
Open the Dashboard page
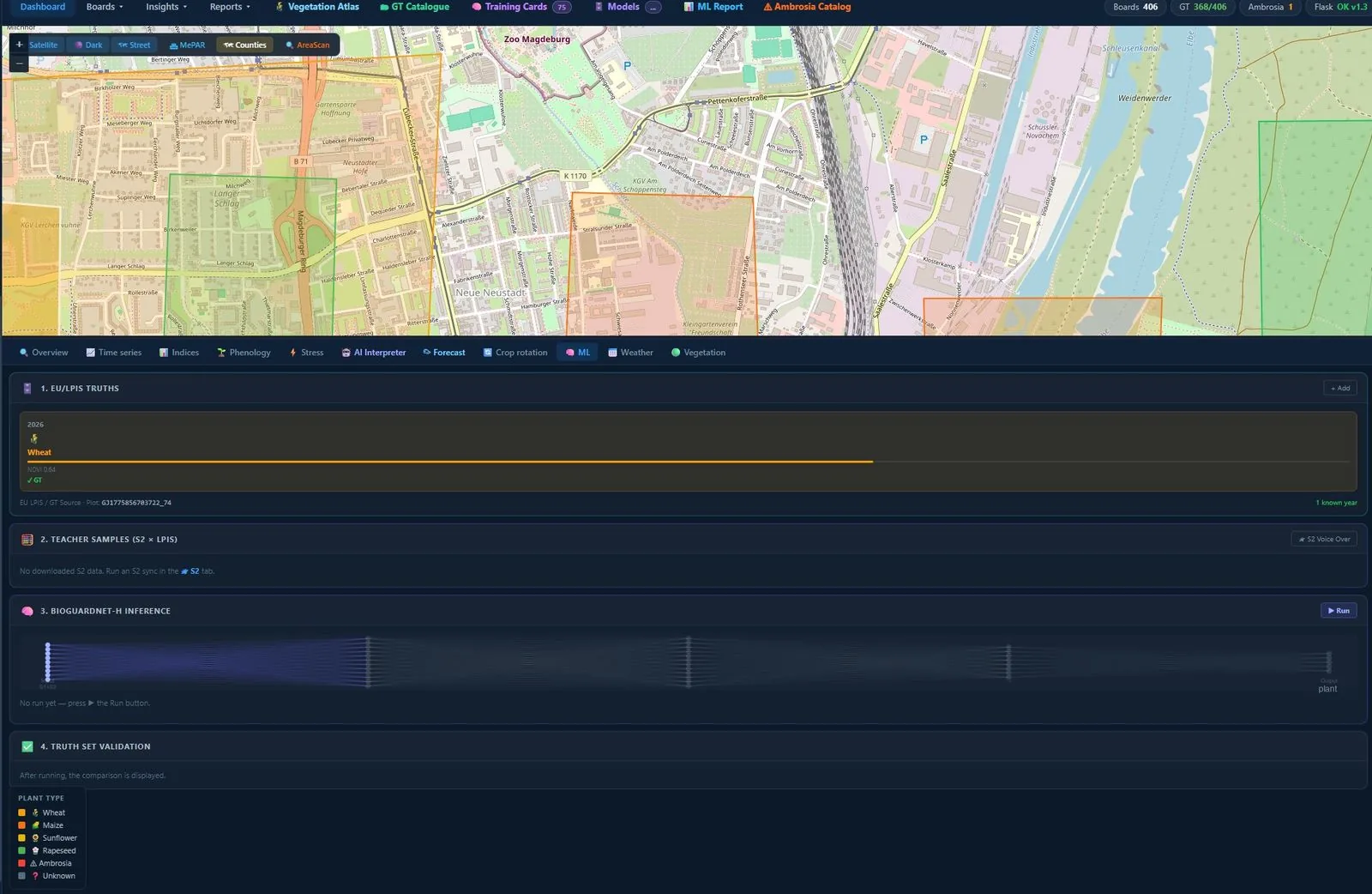[43, 7]
